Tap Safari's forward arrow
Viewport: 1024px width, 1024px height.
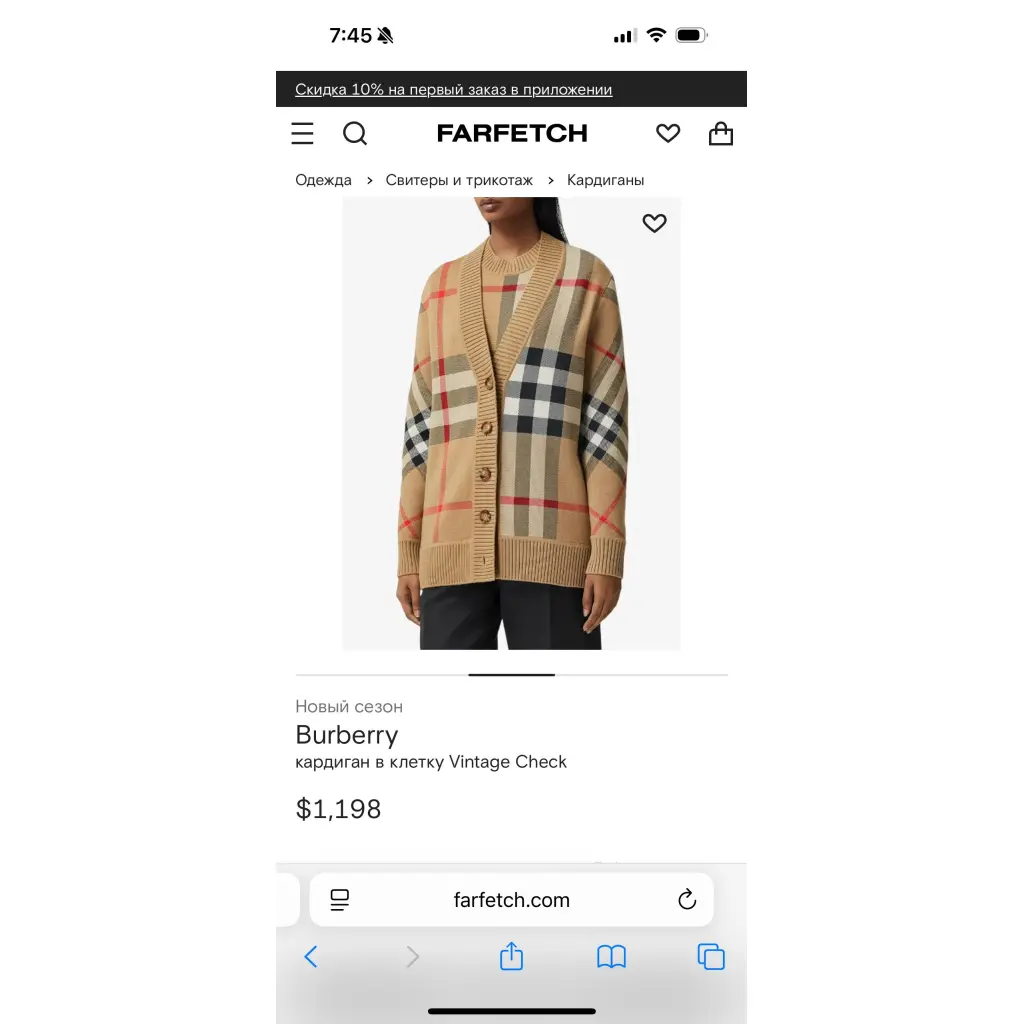tap(412, 957)
